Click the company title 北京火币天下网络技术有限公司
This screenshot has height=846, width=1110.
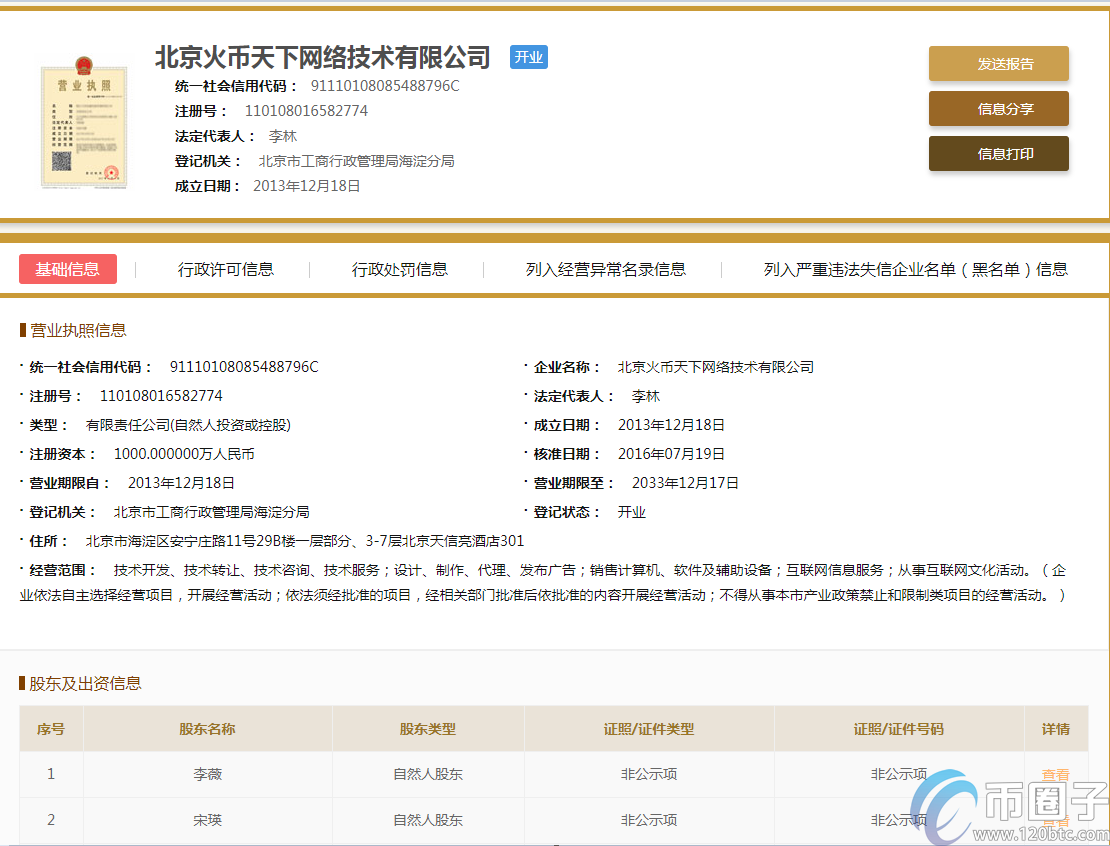[323, 57]
